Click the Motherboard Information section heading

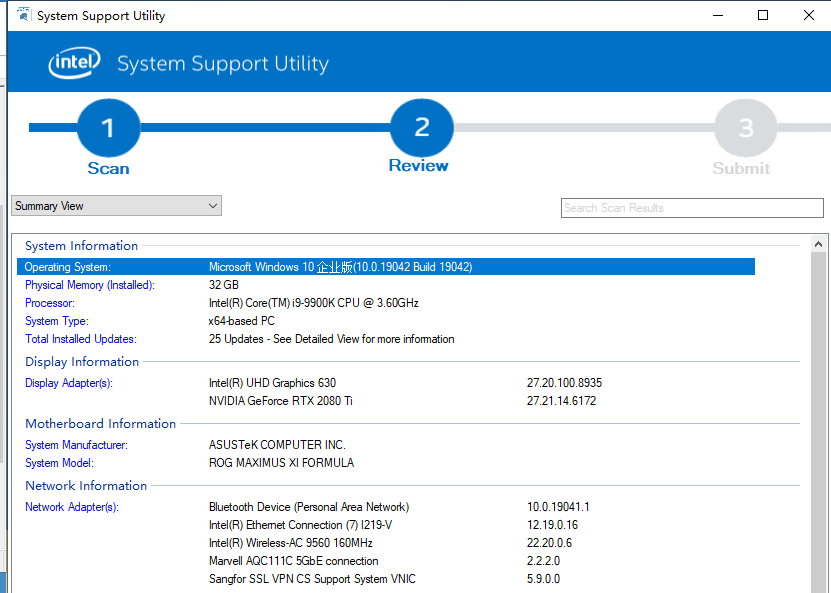[100, 423]
